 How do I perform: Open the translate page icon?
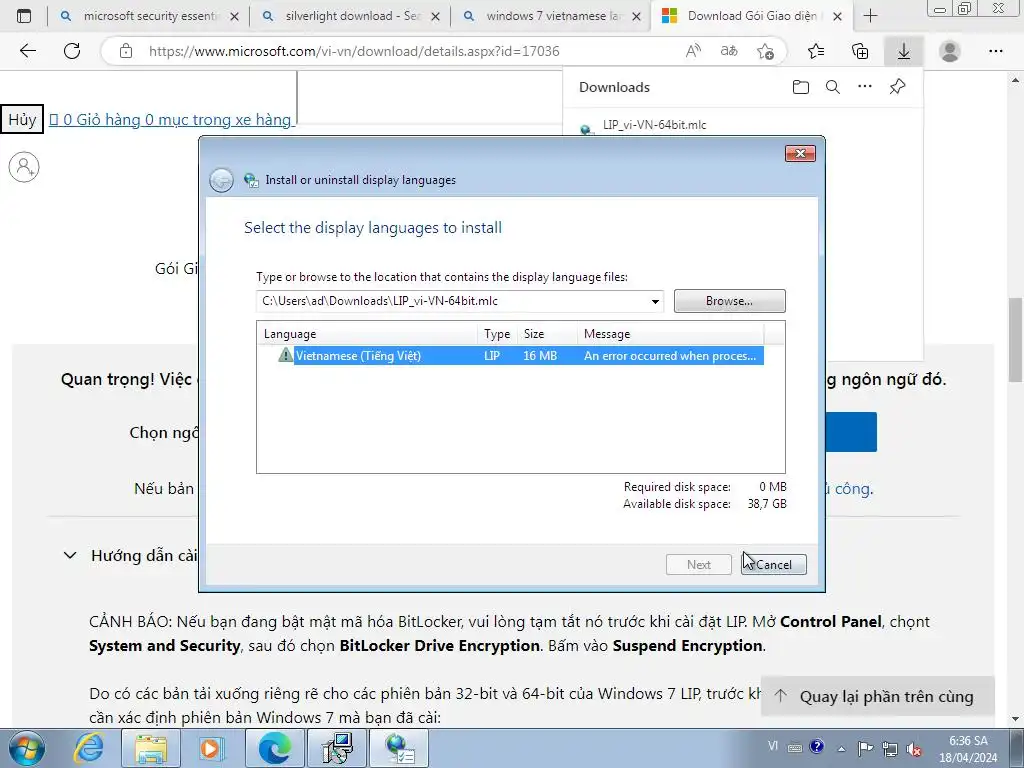coord(729,51)
